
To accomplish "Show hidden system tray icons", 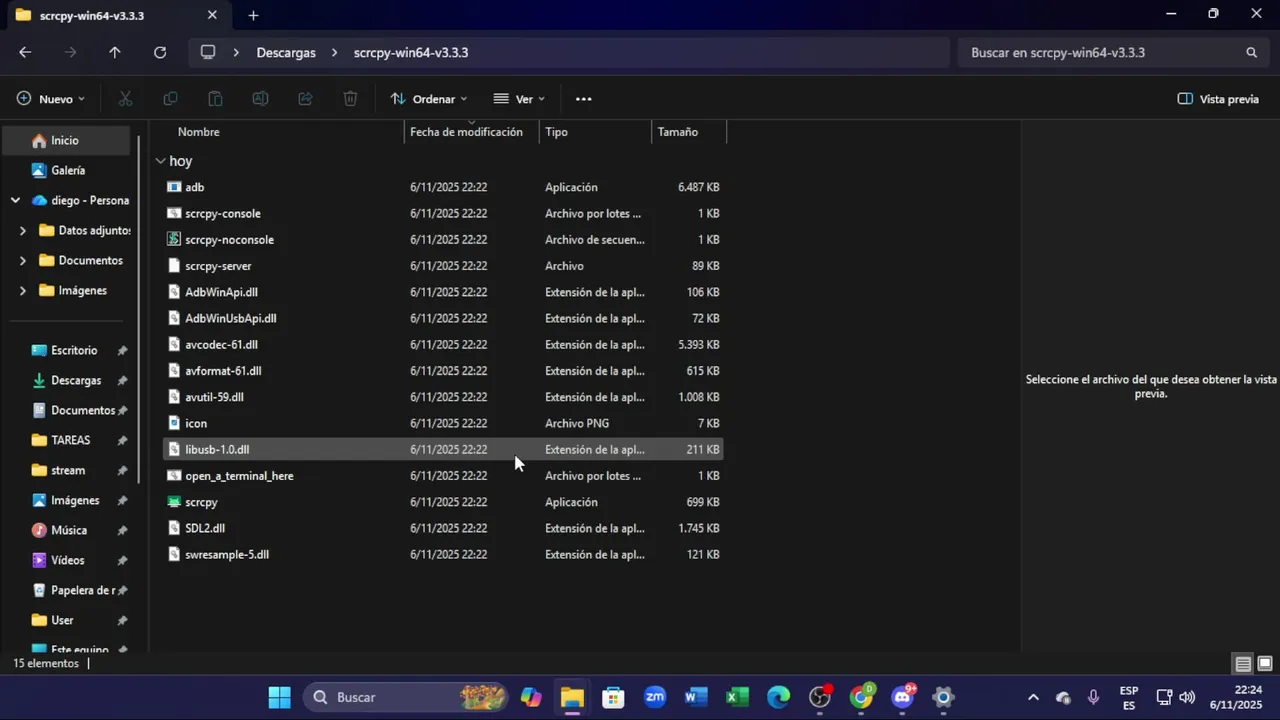I will [1033, 697].
